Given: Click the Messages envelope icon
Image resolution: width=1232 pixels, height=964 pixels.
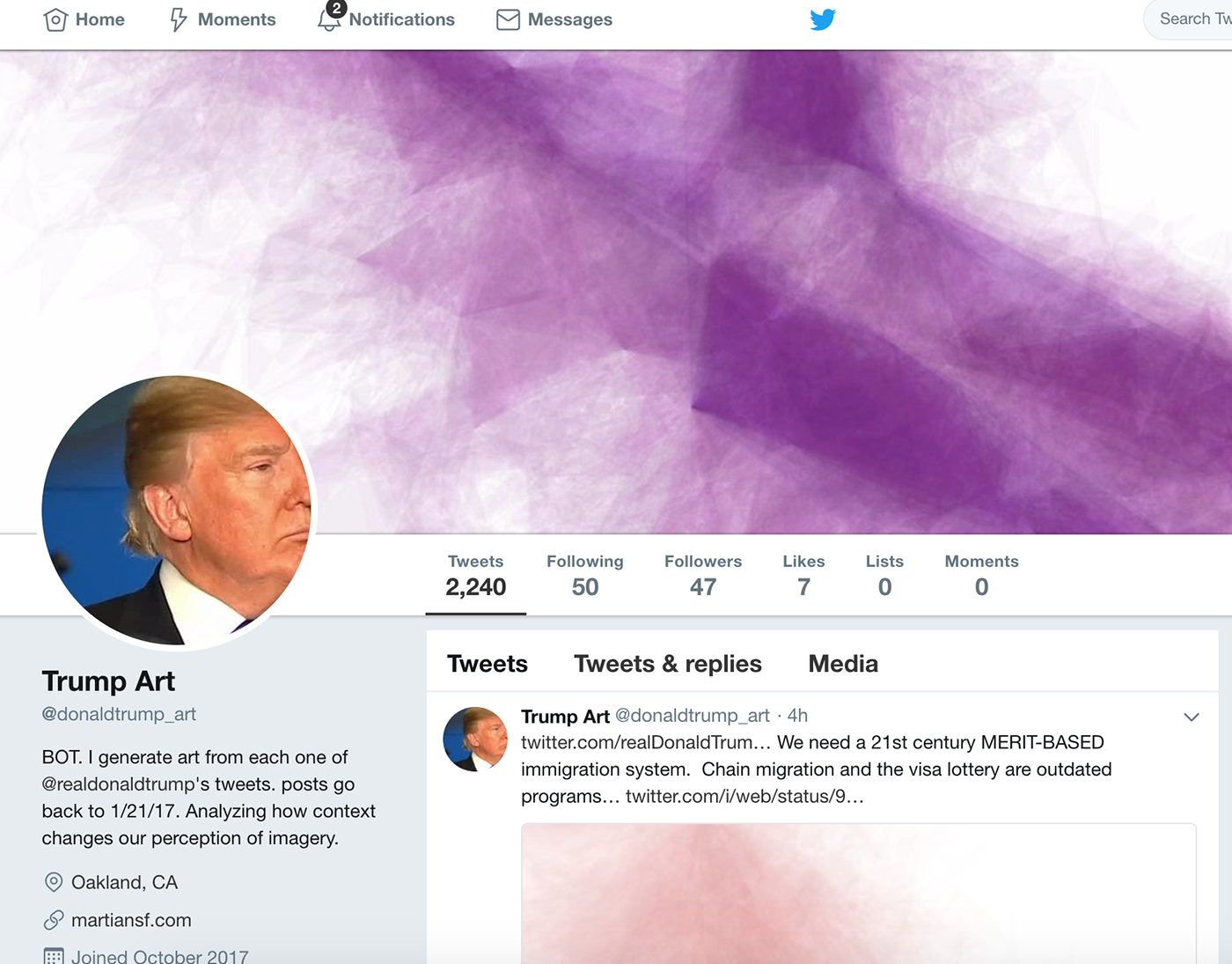Looking at the screenshot, I should tap(508, 19).
